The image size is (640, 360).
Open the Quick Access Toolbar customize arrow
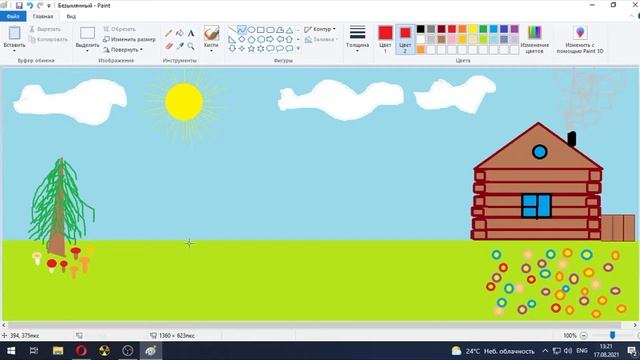49,6
